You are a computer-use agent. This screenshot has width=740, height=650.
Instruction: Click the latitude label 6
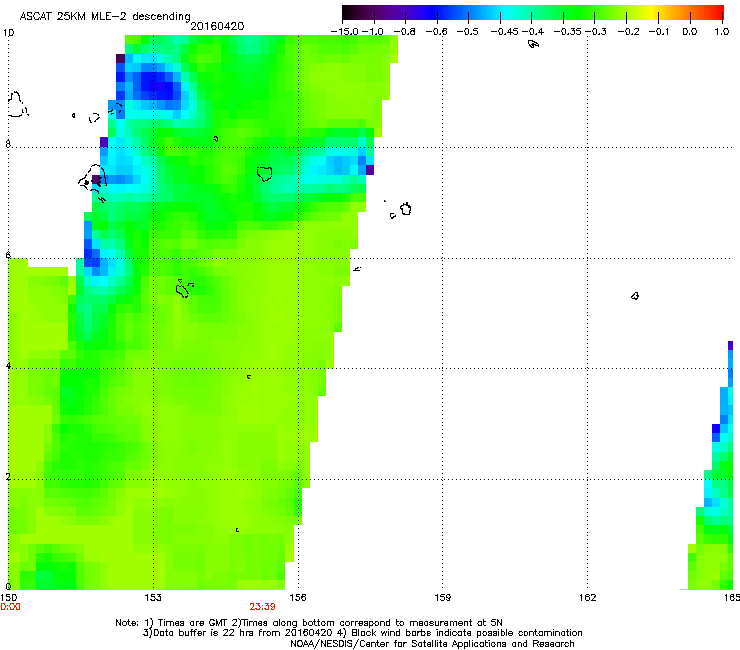[x=8, y=255]
